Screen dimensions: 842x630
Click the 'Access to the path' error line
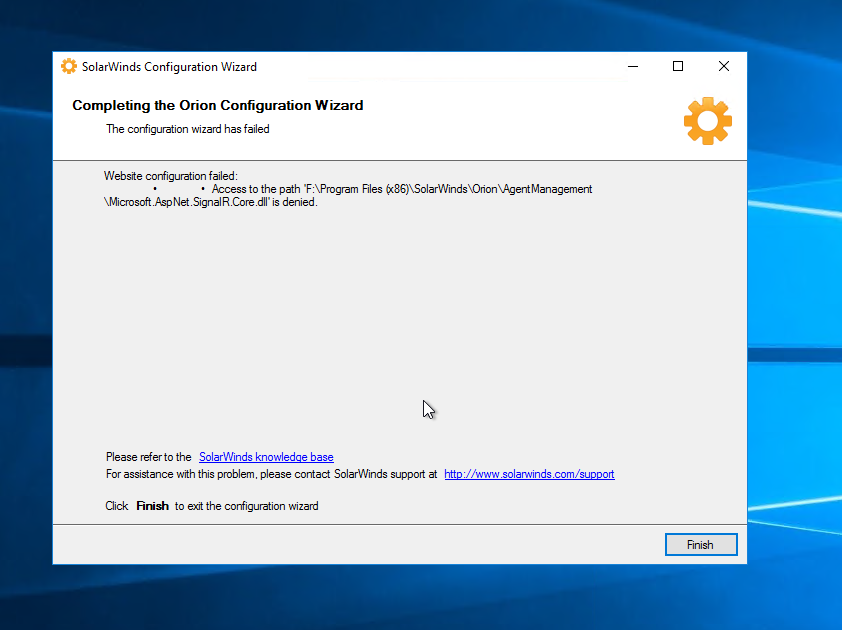click(x=402, y=189)
